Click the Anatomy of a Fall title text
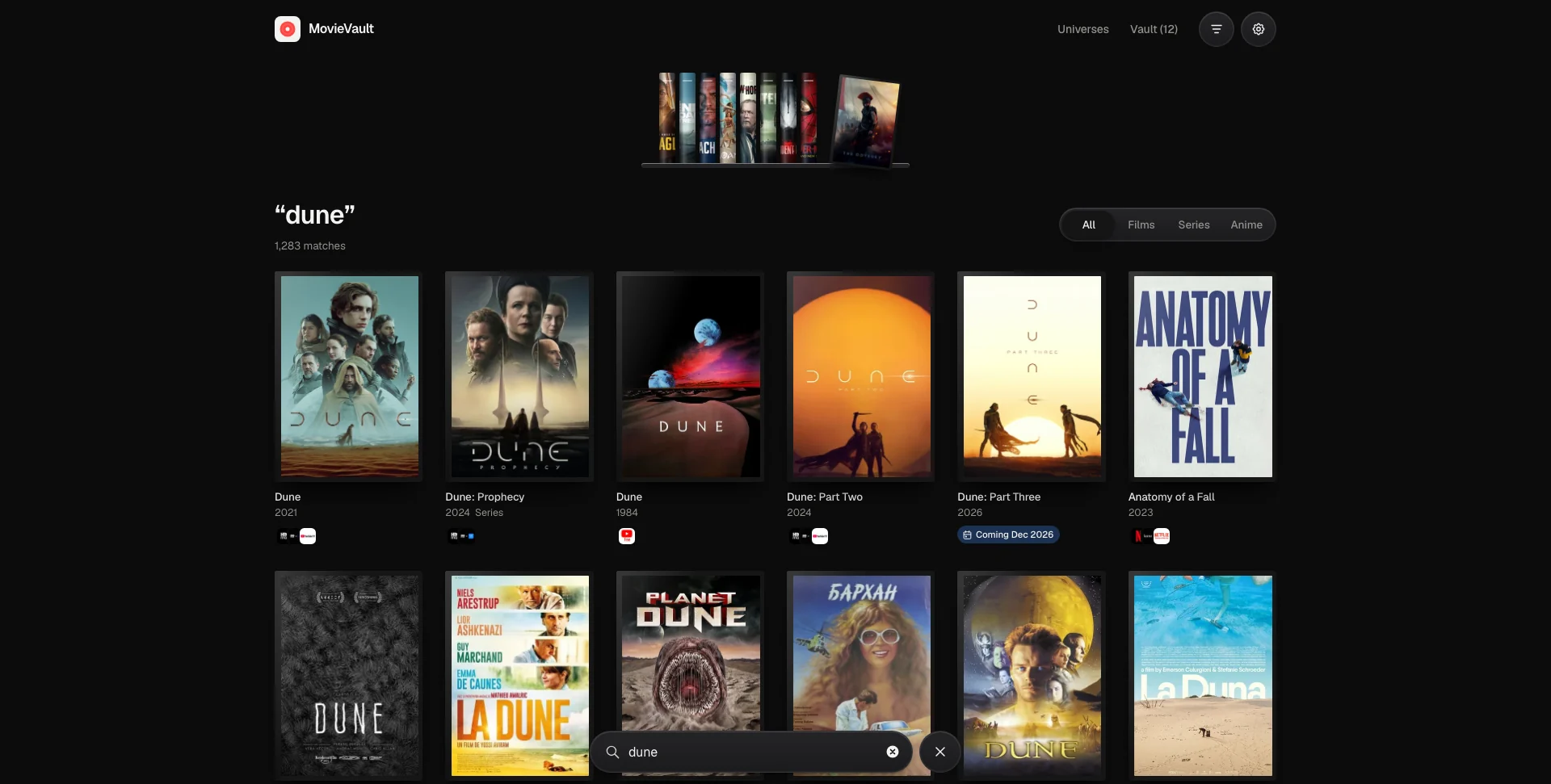The image size is (1551, 784). point(1171,497)
